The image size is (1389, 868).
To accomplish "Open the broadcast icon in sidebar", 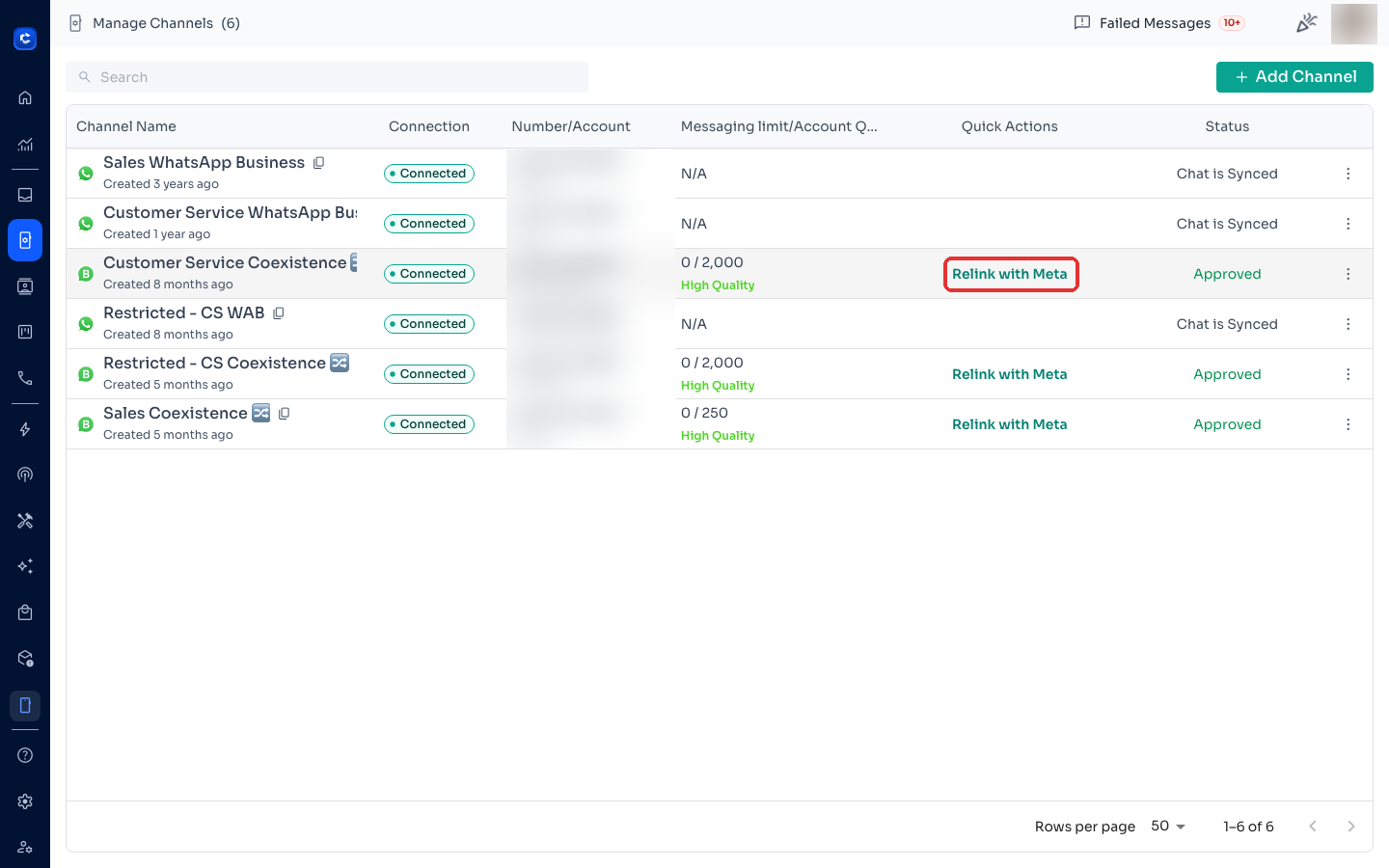I will 25,475.
